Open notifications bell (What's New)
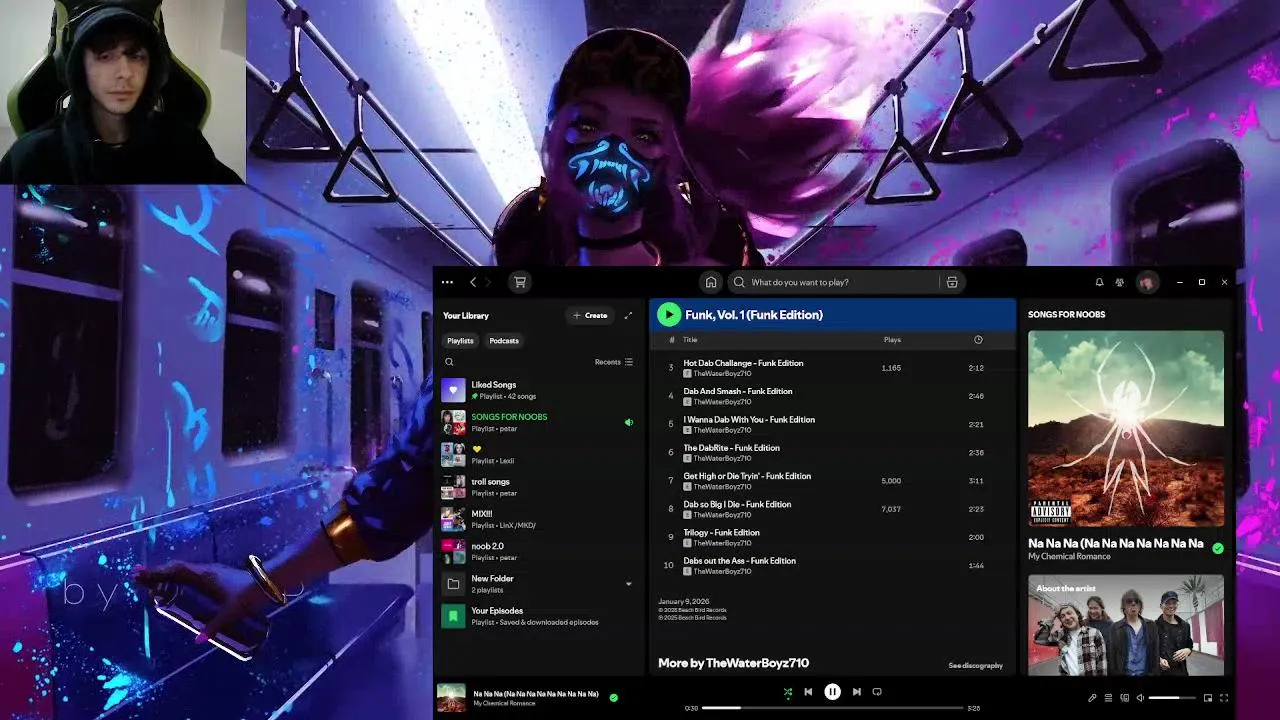Viewport: 1280px width, 720px height. [1099, 282]
